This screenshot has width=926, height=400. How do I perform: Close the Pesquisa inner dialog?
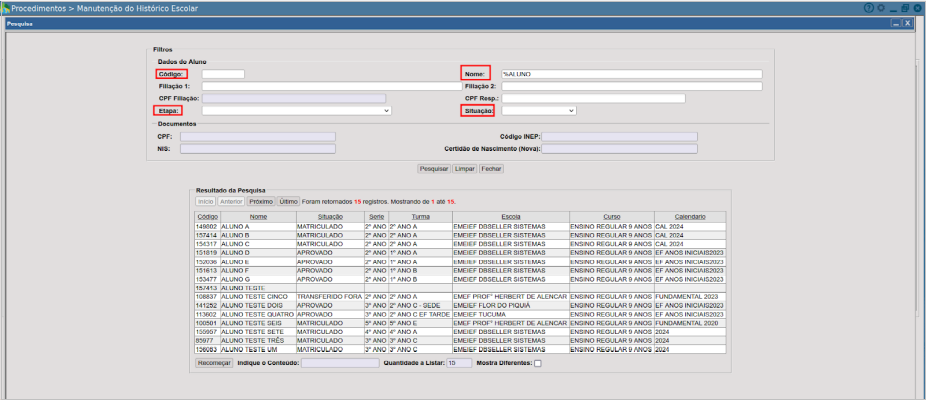tap(908, 22)
